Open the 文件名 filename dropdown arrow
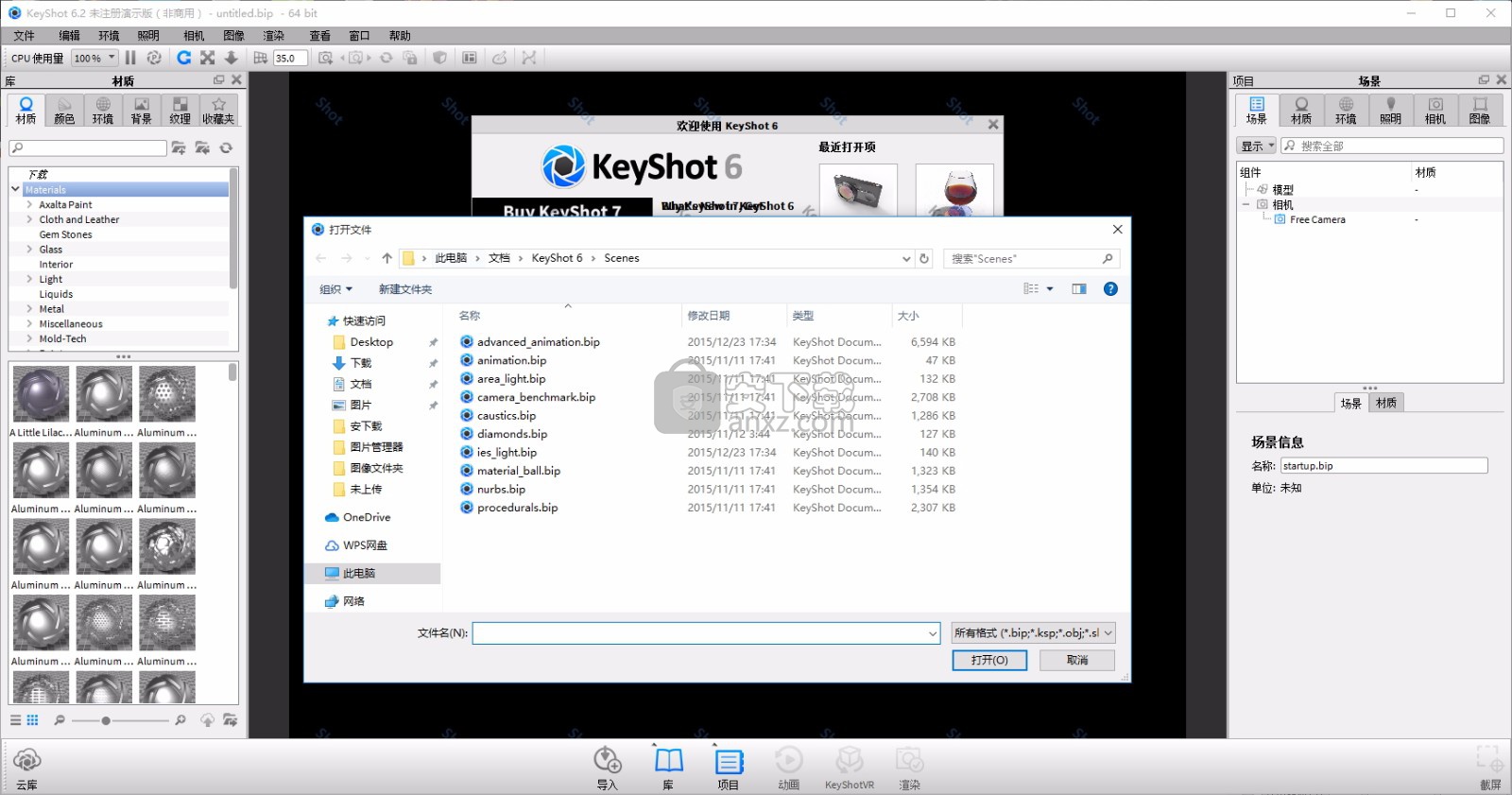Viewport: 1512px width, 795px height. tap(933, 633)
